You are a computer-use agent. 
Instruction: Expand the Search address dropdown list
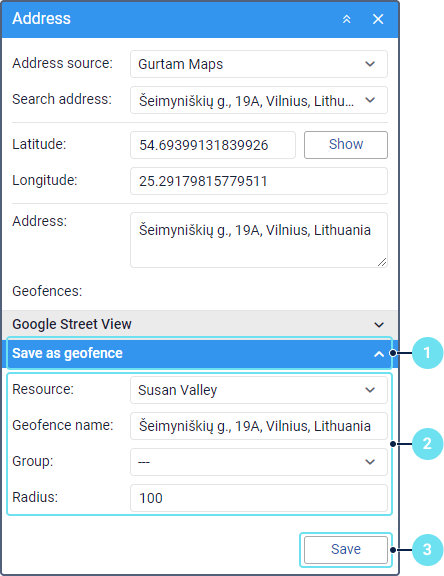(259, 100)
